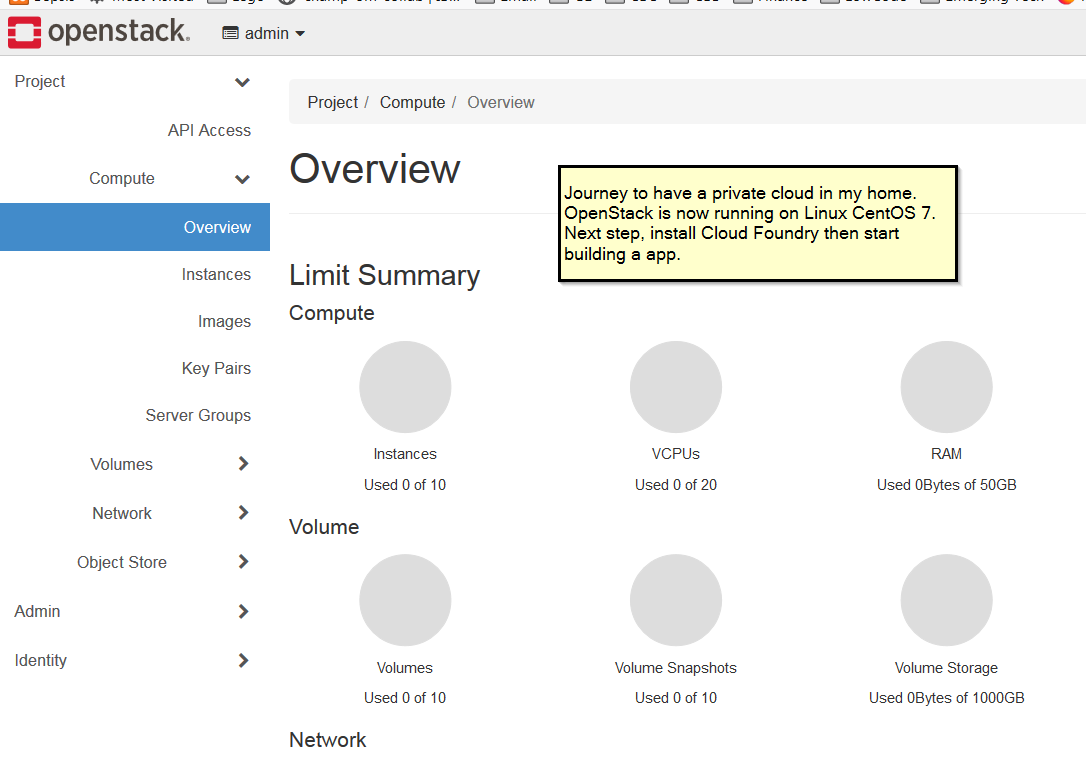Collapse the Project section chevron

[242, 82]
